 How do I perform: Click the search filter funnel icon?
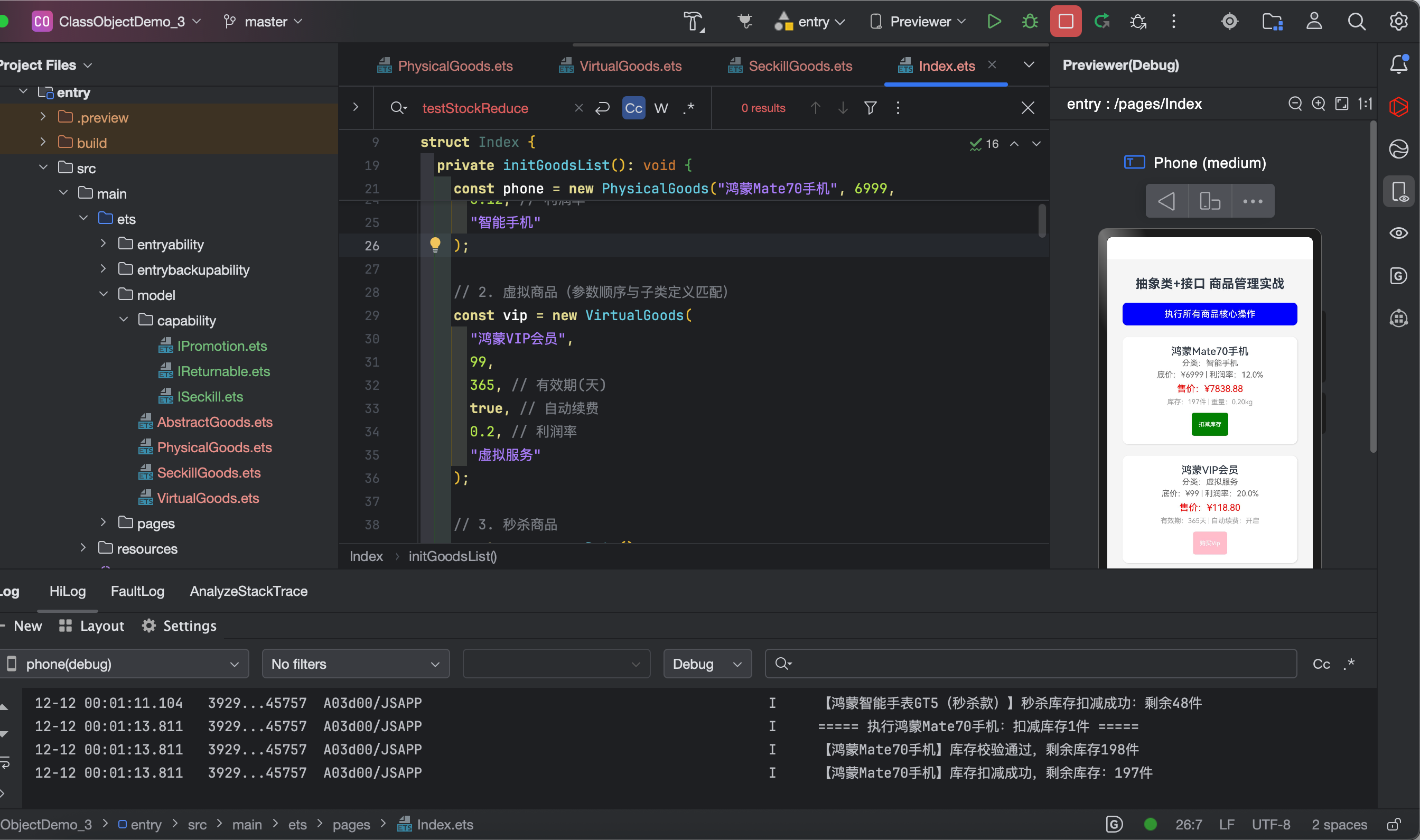pyautogui.click(x=871, y=108)
